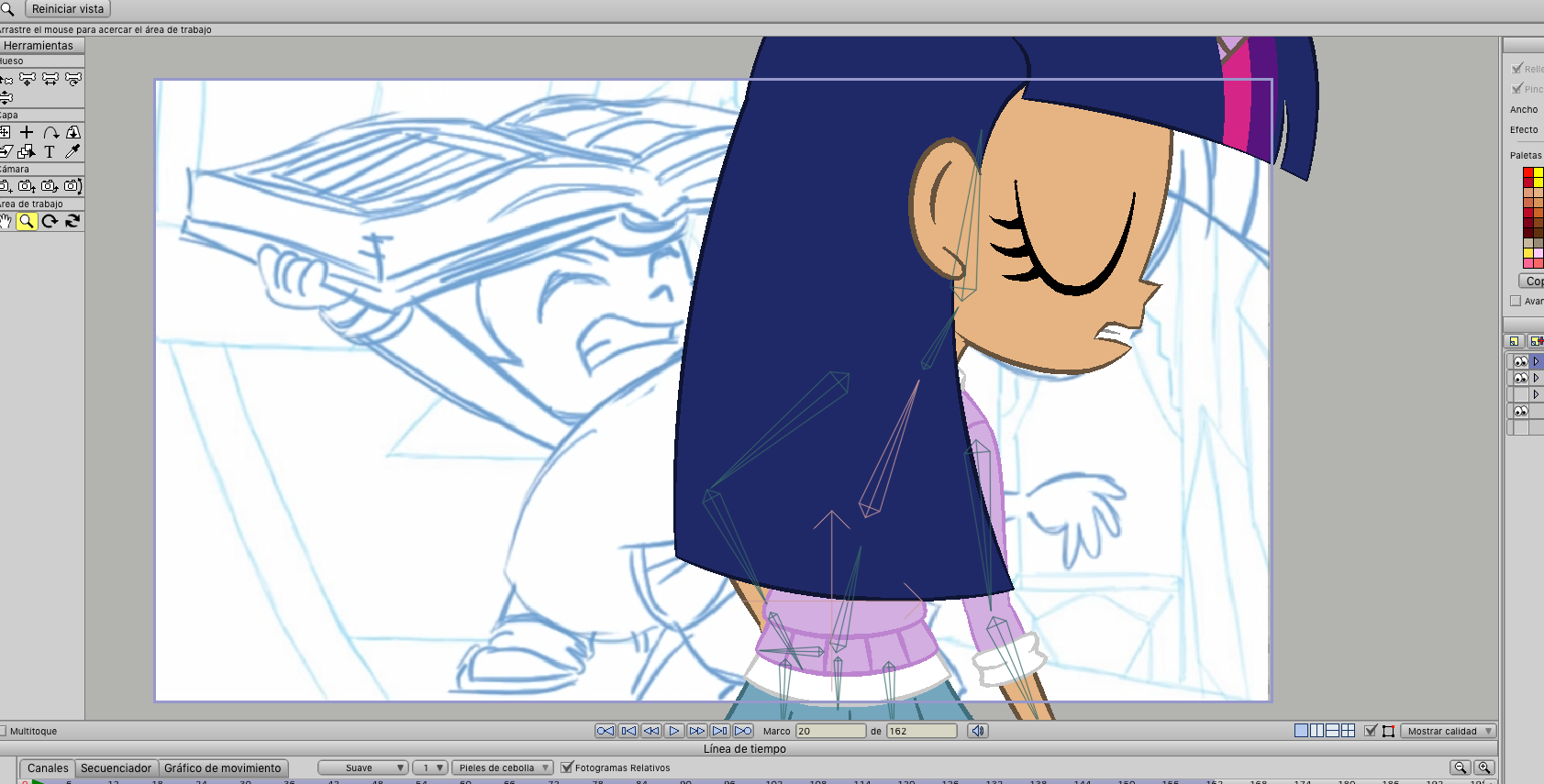This screenshot has height=784, width=1544.
Task: Toggle the Avanzado checkbox in style panel
Action: pos(1516,301)
